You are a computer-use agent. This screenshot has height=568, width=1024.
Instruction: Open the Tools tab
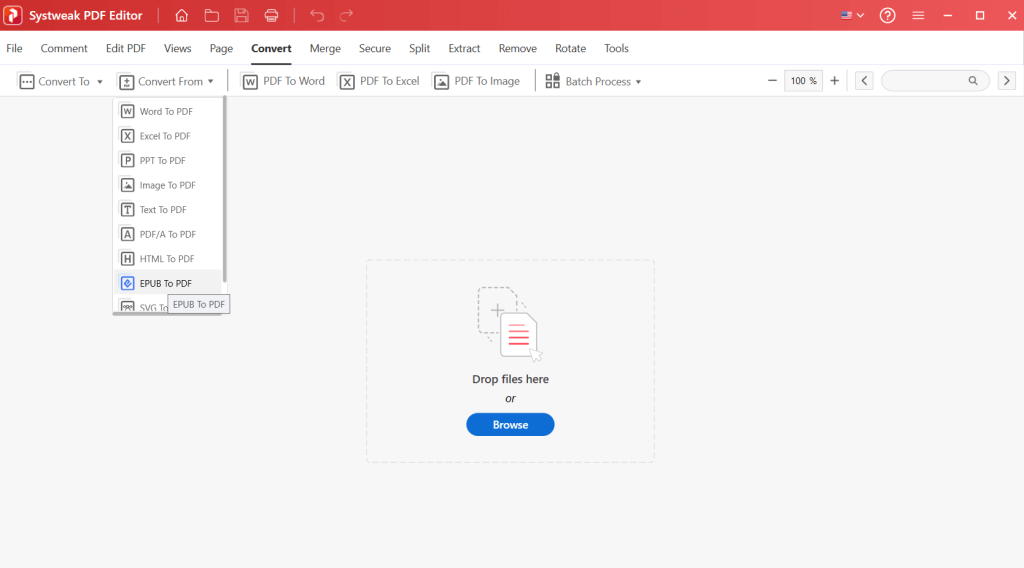pos(616,48)
